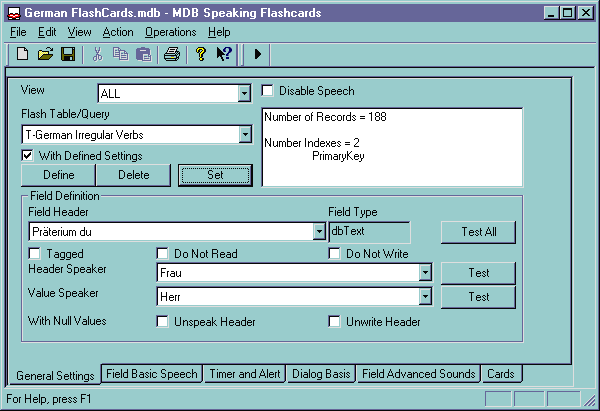
Task: Click the About question mark icon
Action: [x=201, y=54]
